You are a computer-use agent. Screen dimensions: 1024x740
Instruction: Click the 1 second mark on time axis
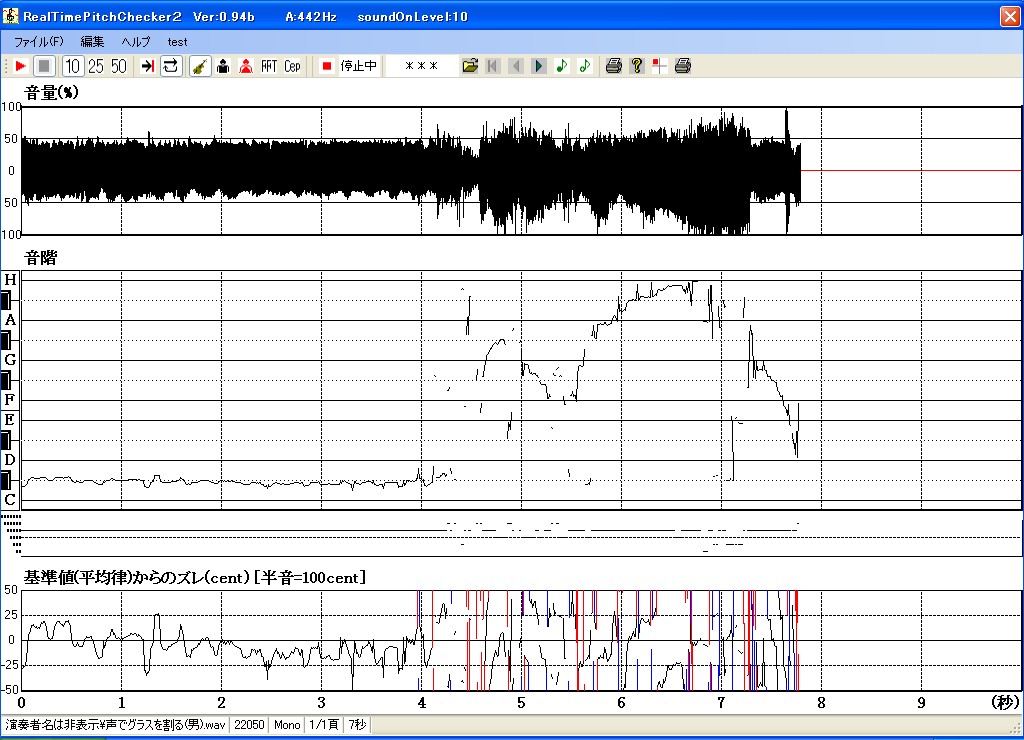121,703
